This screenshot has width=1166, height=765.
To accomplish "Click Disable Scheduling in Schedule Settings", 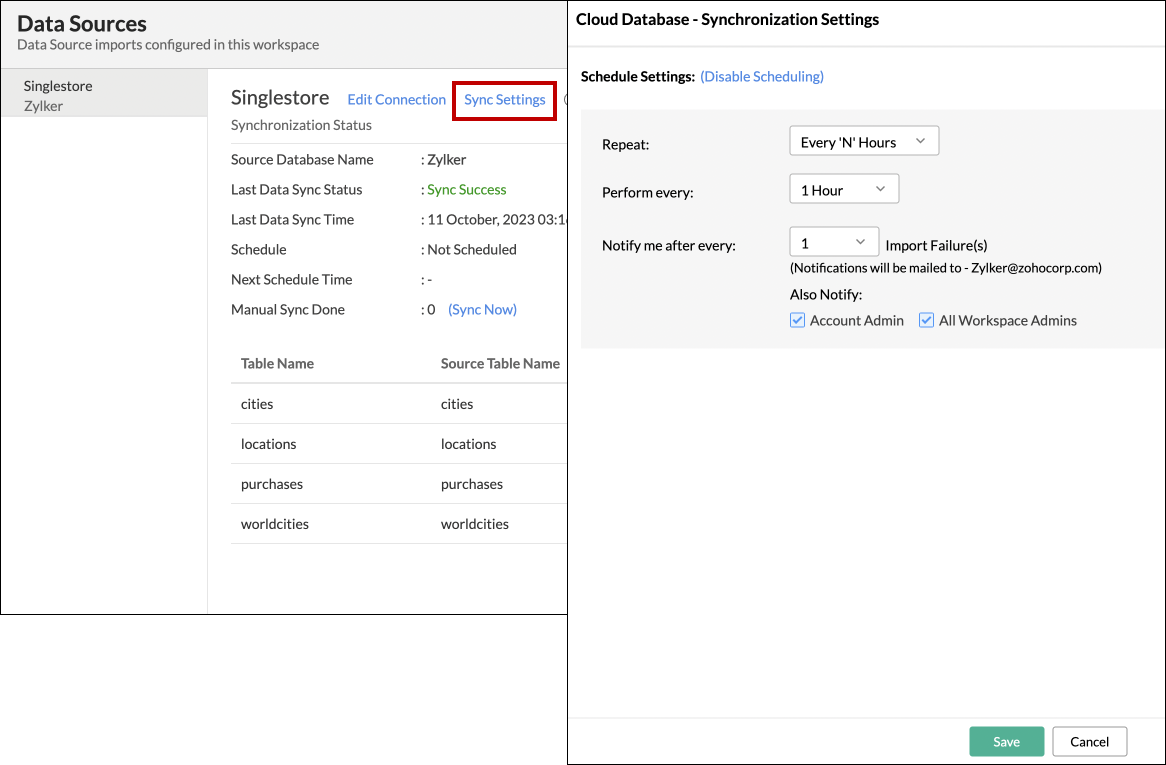I will coord(761,76).
